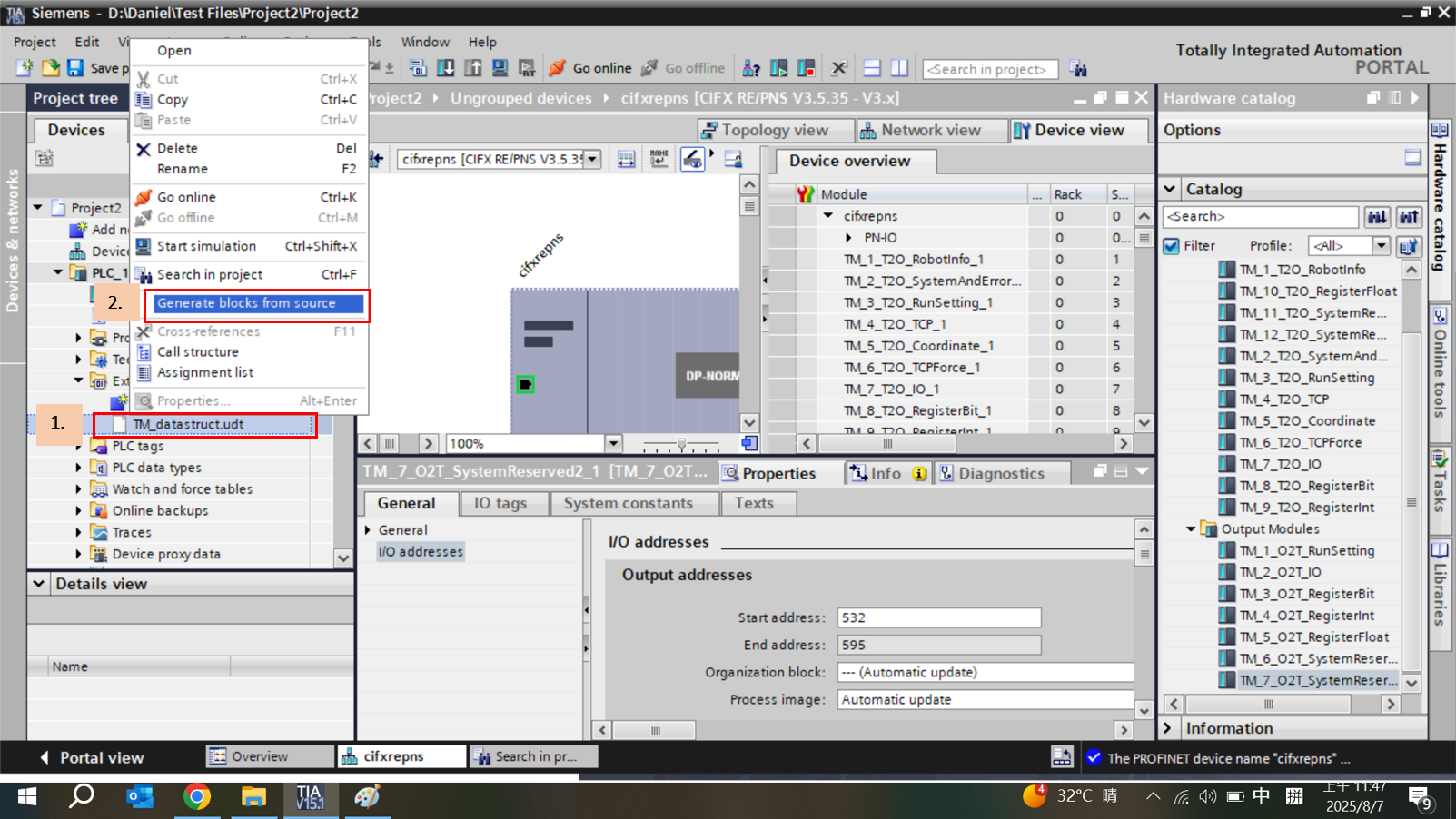The height and width of the screenshot is (819, 1456).
Task: Click the open project folder icon
Action: click(x=50, y=68)
